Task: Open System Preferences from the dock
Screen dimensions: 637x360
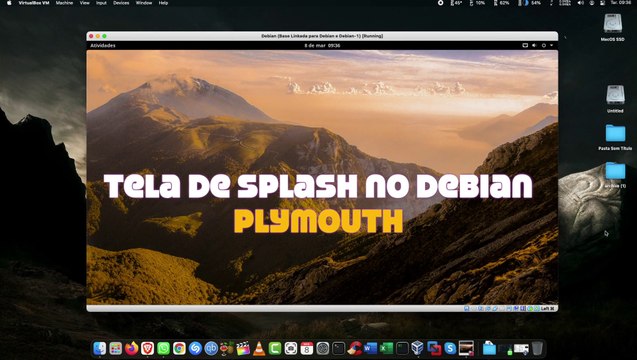Action: coord(323,348)
